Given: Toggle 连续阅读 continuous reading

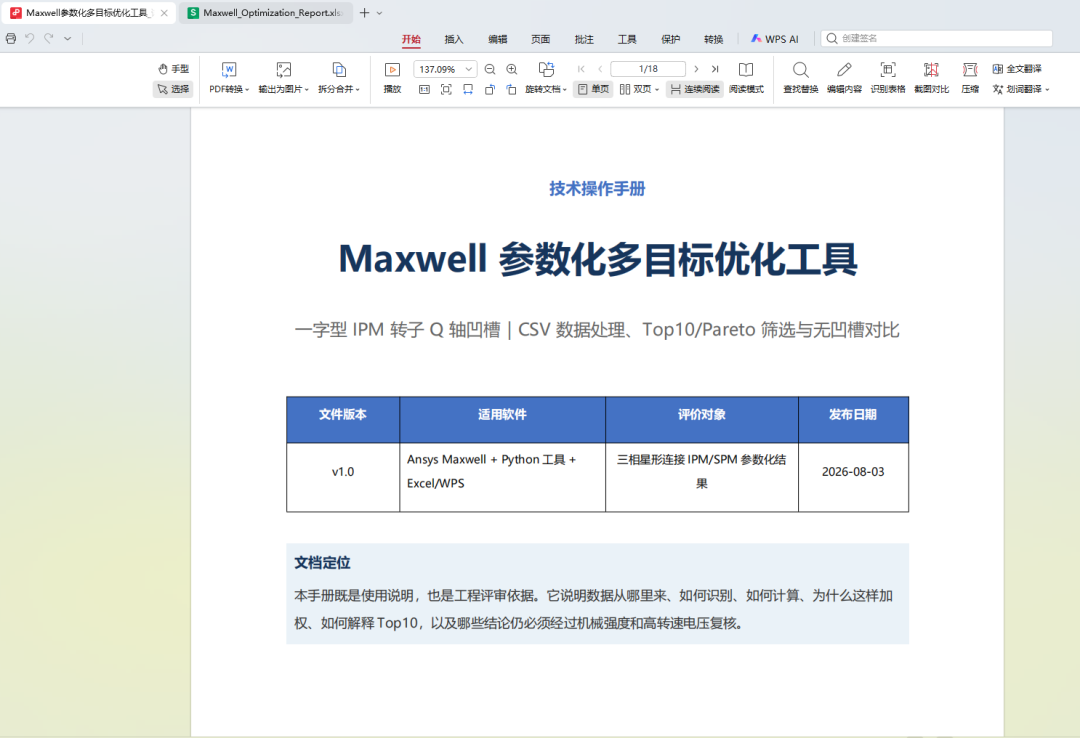Looking at the screenshot, I should pyautogui.click(x=694, y=90).
